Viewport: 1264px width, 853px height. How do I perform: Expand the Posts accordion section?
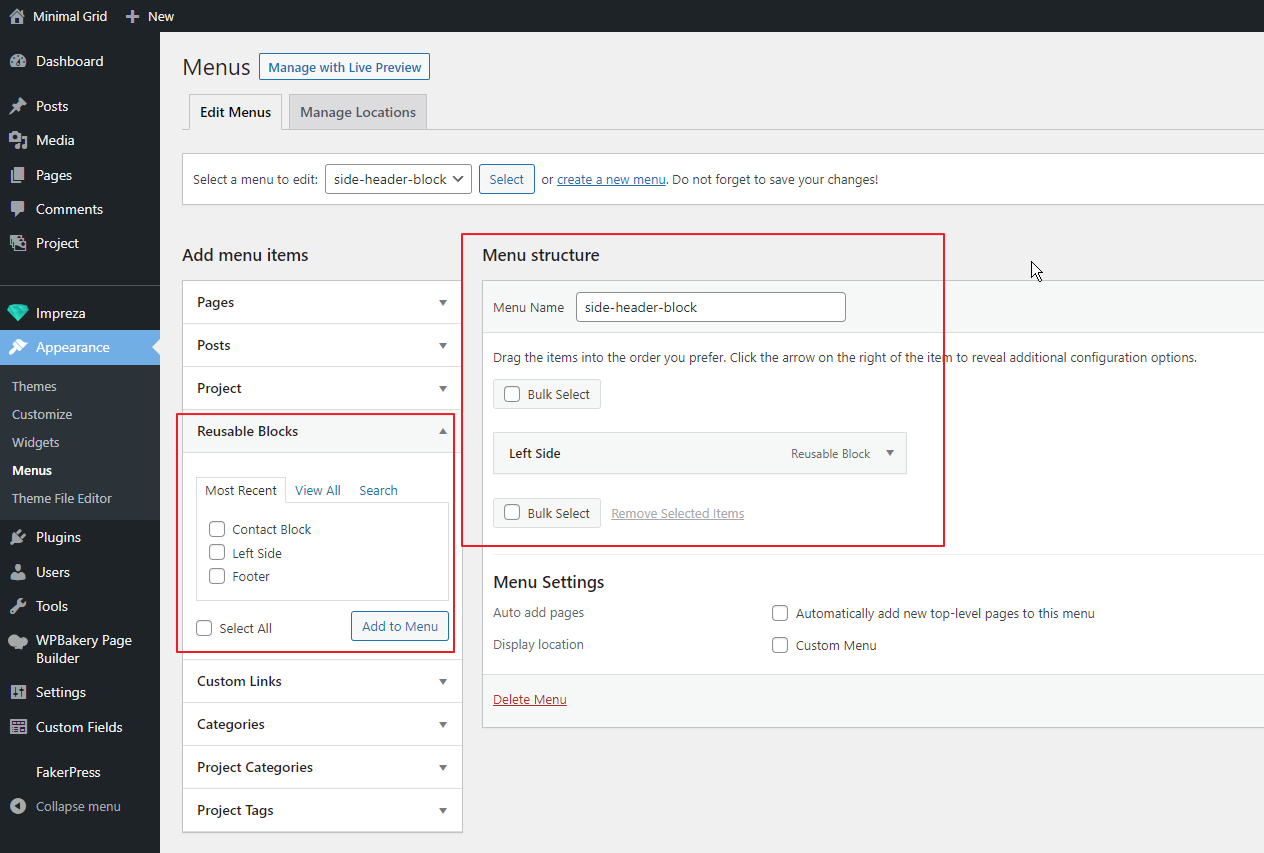[322, 345]
